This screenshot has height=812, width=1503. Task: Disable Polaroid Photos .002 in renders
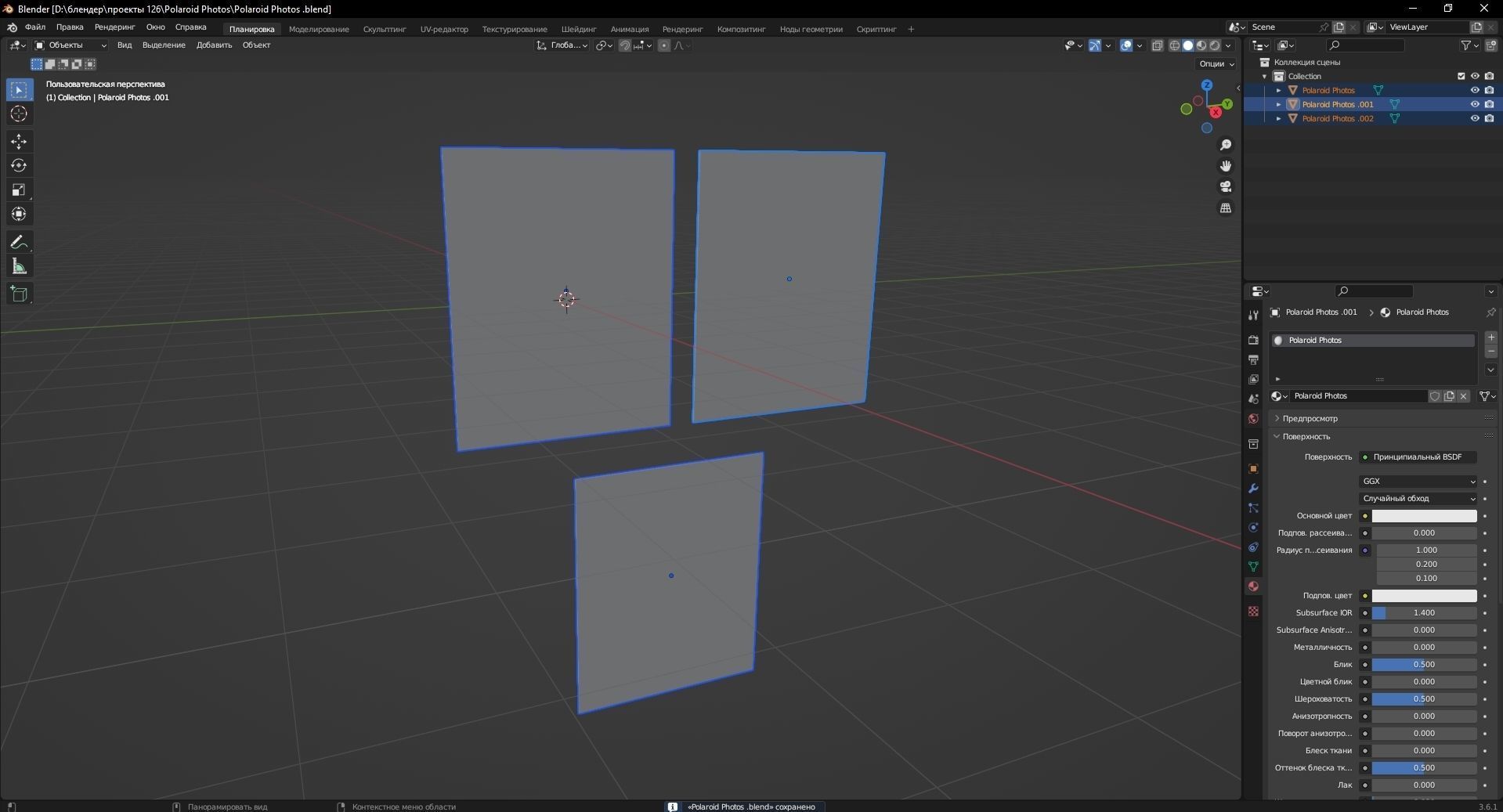[x=1489, y=118]
